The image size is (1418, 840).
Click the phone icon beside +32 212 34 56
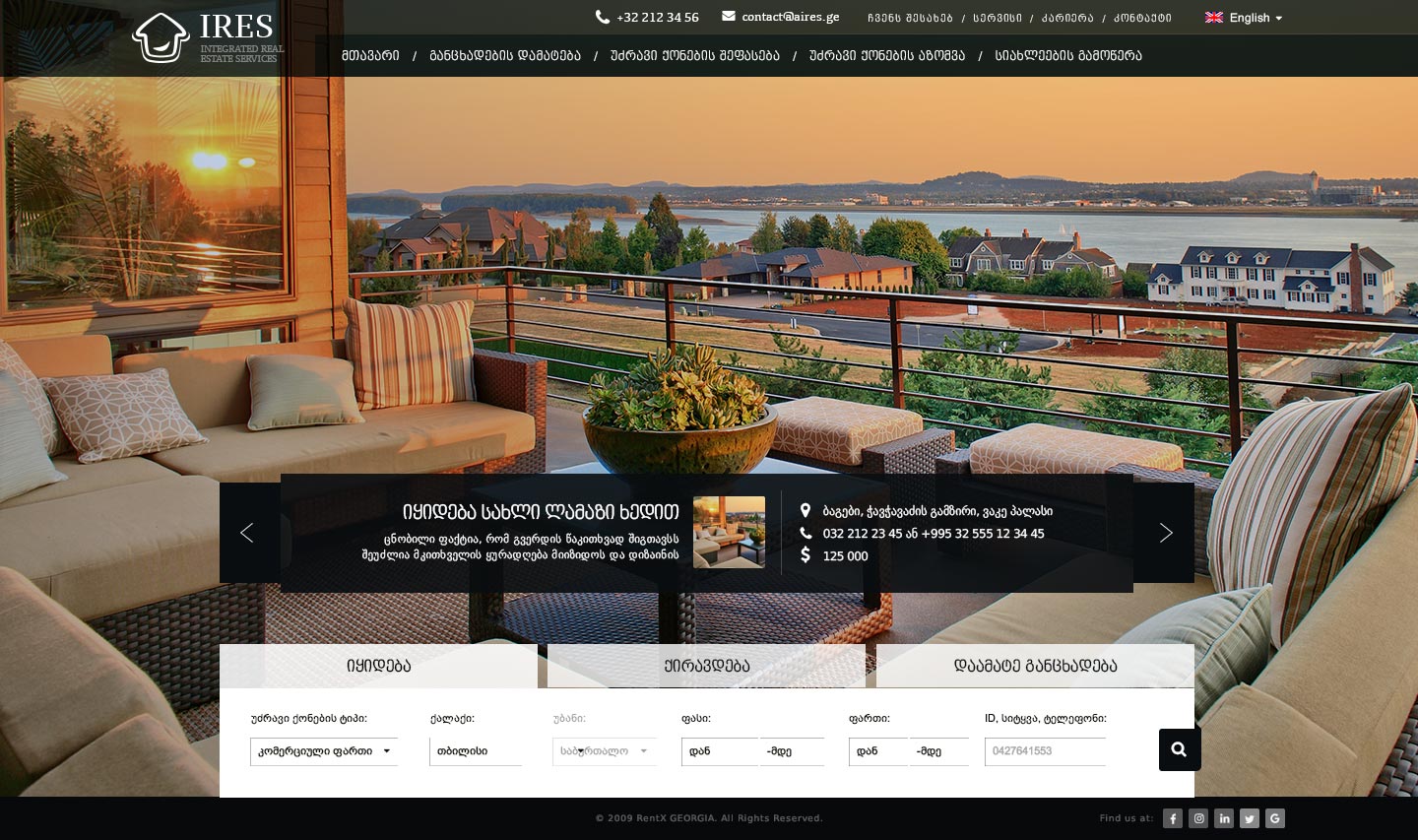603,17
